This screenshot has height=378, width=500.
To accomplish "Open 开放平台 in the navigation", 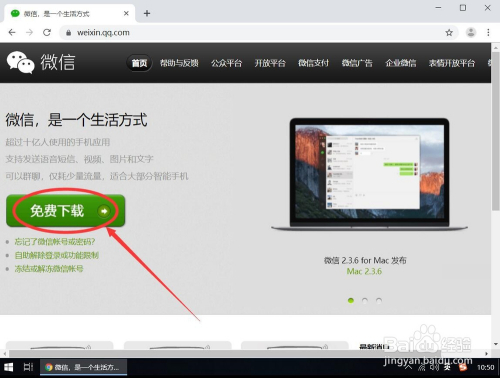I will tap(270, 63).
